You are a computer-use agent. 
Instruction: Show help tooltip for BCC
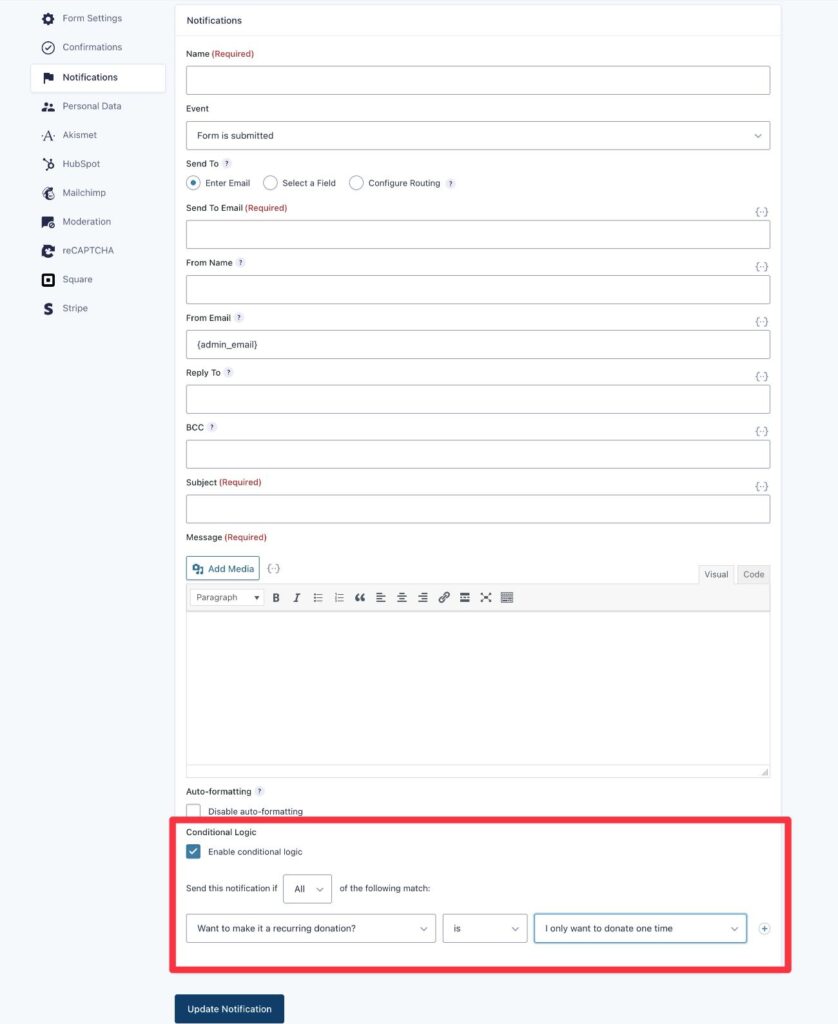[x=212, y=427]
